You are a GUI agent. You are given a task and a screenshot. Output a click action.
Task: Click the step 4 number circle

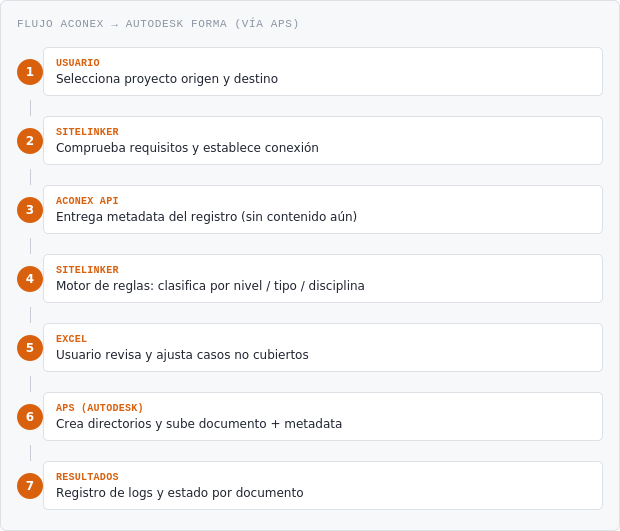[30, 279]
